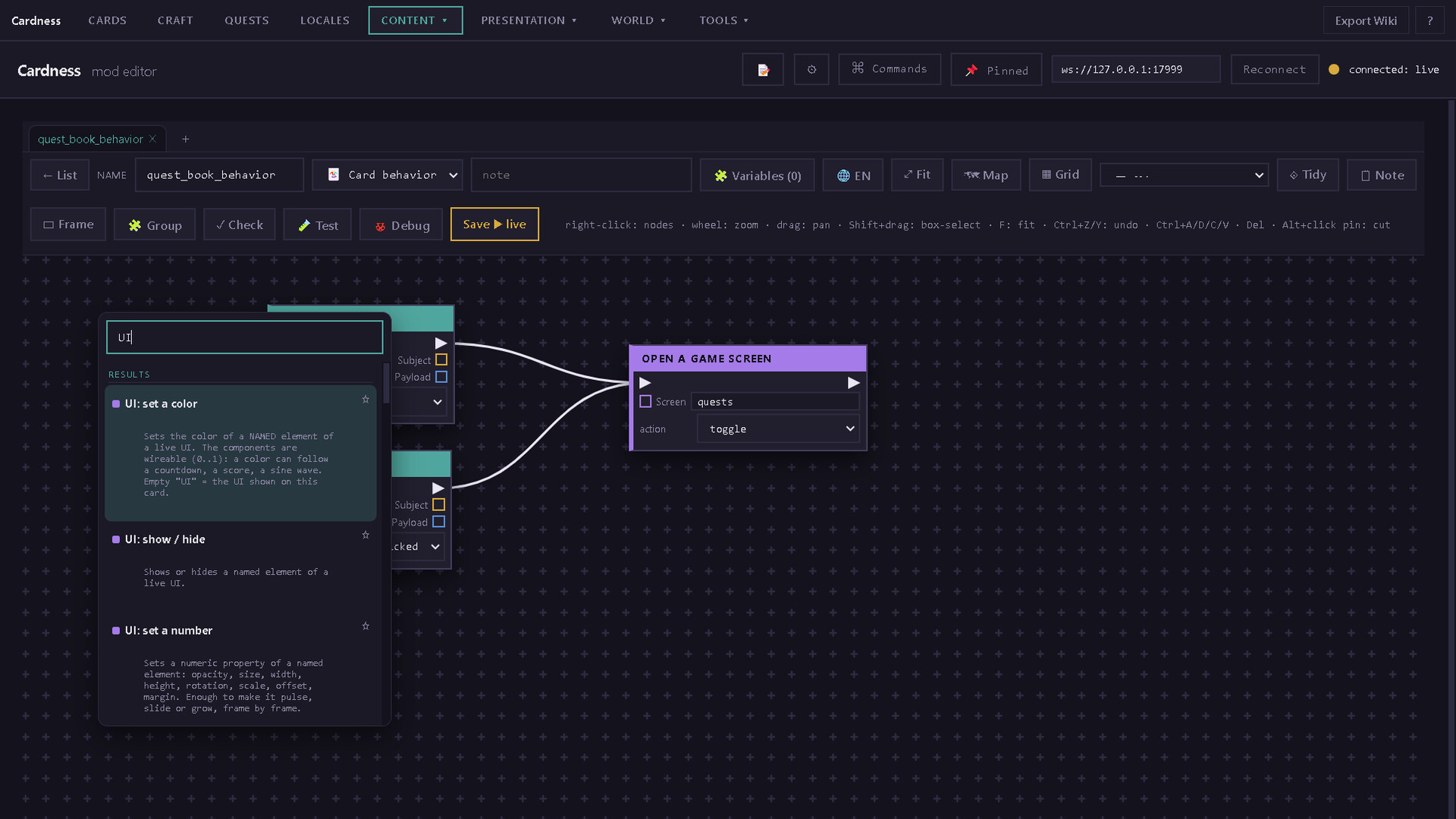Switch language with EN button

coord(853,175)
